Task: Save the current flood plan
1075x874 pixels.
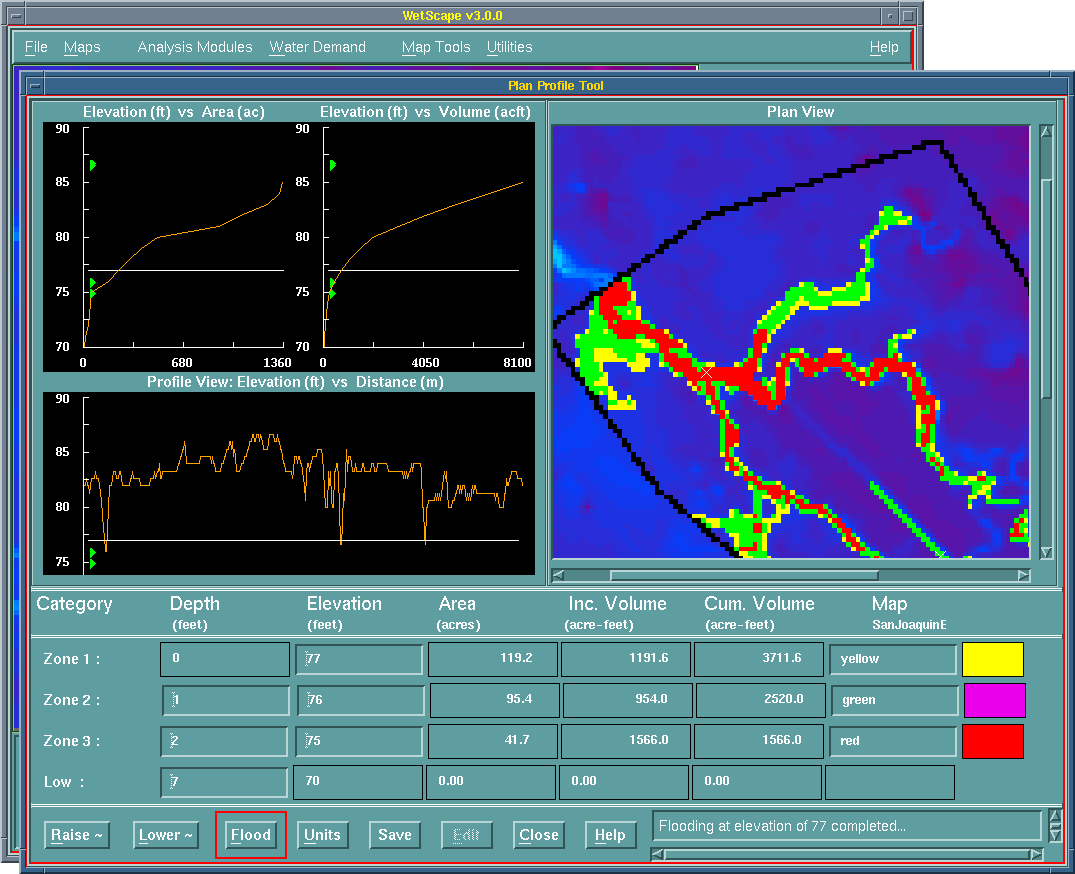Action: pyautogui.click(x=394, y=835)
